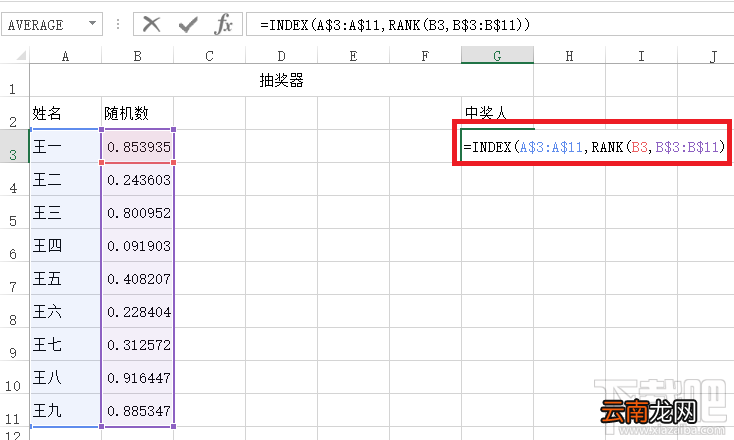Select column D header
This screenshot has width=734, height=440.
click(x=281, y=56)
